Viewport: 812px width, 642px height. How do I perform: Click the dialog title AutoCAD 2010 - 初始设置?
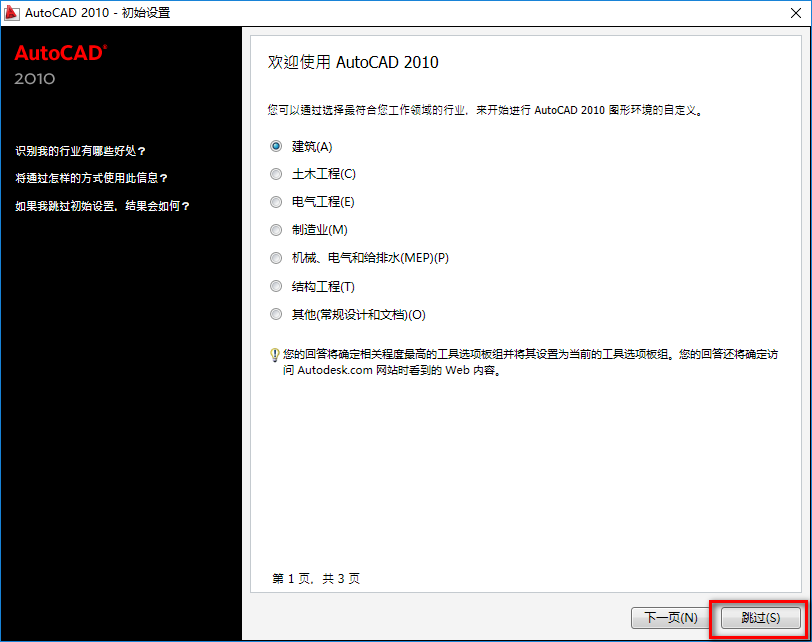(97, 13)
